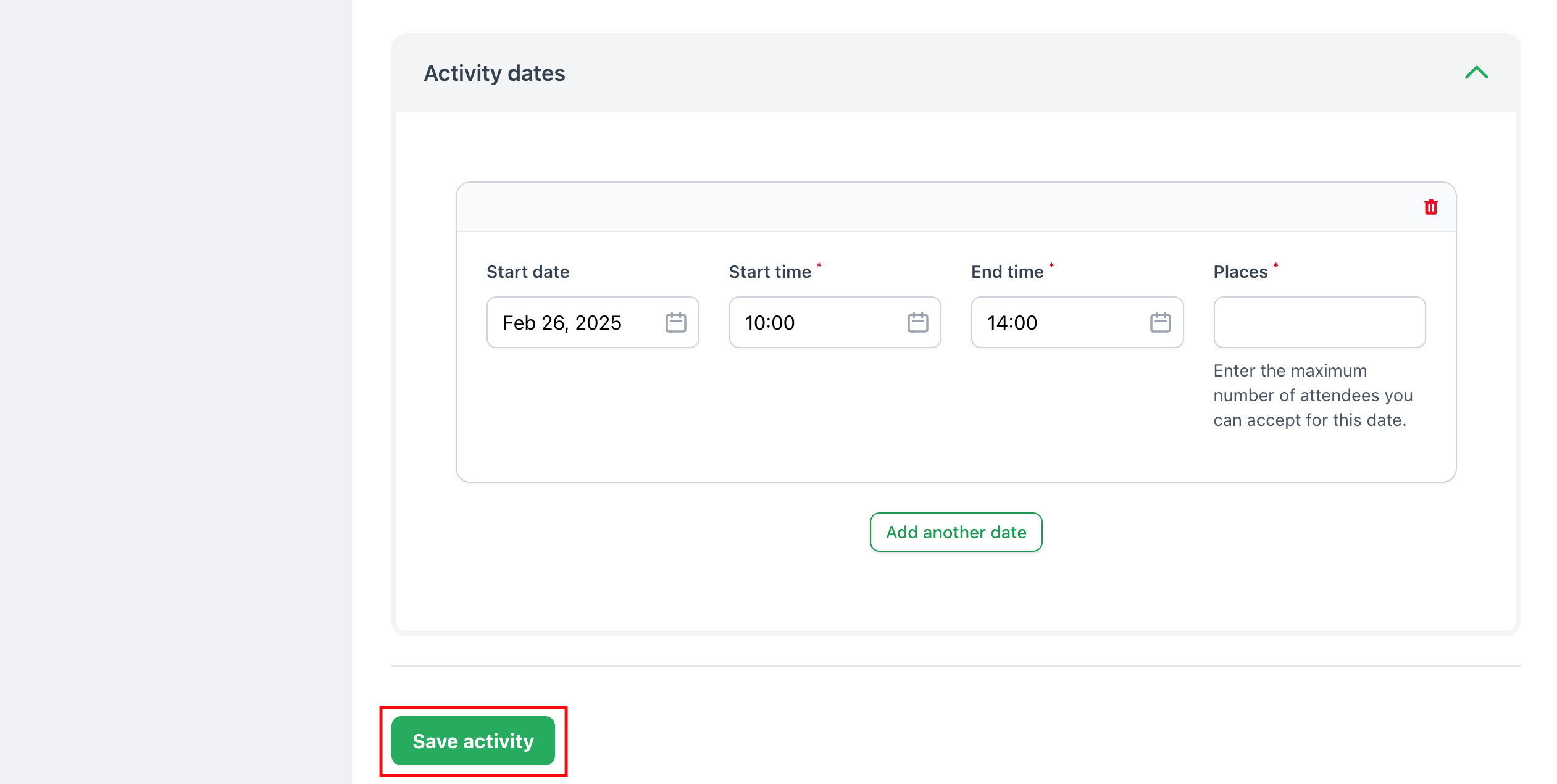Click the Feb 26, 2025 date value
Image resolution: width=1557 pixels, height=784 pixels.
click(562, 323)
